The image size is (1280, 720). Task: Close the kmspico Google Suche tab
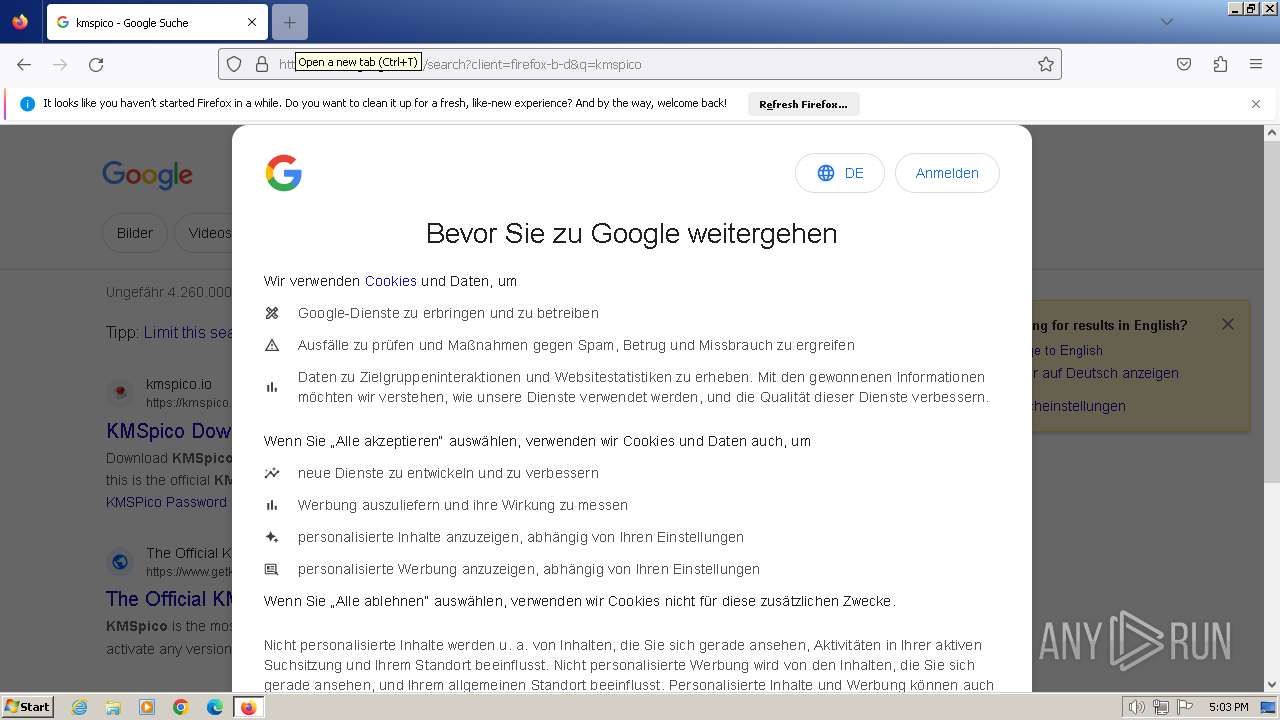tap(252, 22)
